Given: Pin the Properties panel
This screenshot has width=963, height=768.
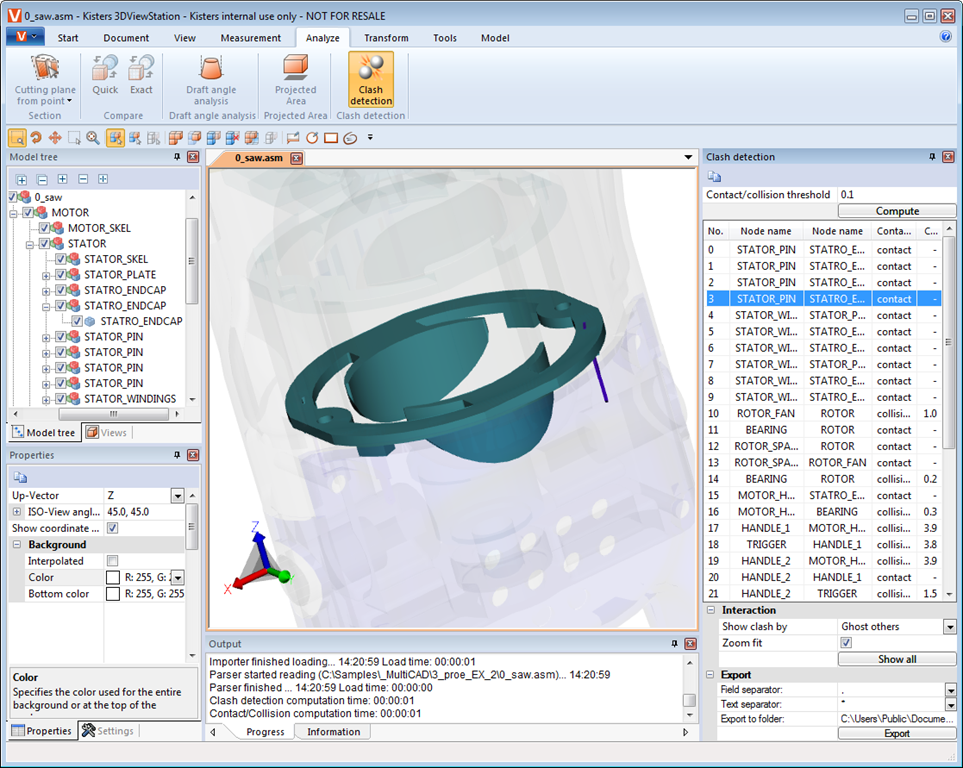Looking at the screenshot, I should click(177, 455).
